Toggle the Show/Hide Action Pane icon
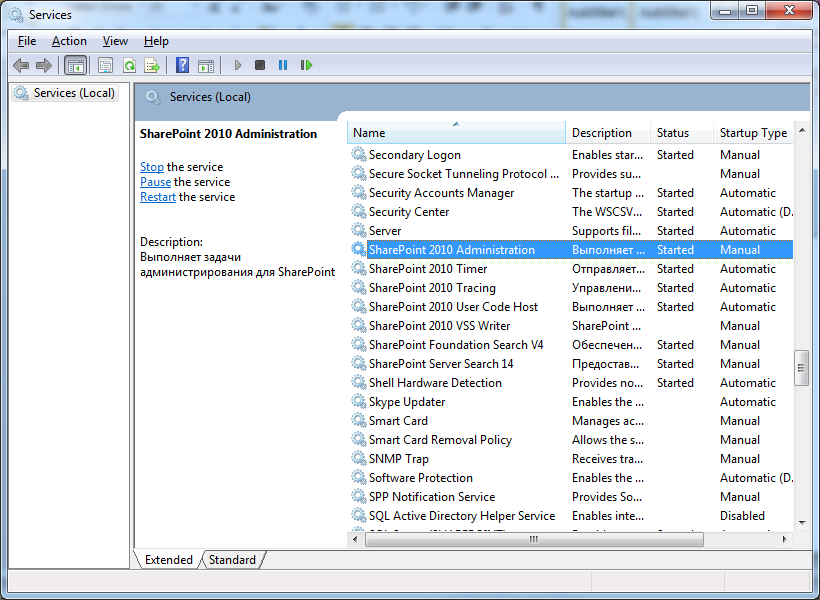Screen dimensions: 820x600 point(206,65)
